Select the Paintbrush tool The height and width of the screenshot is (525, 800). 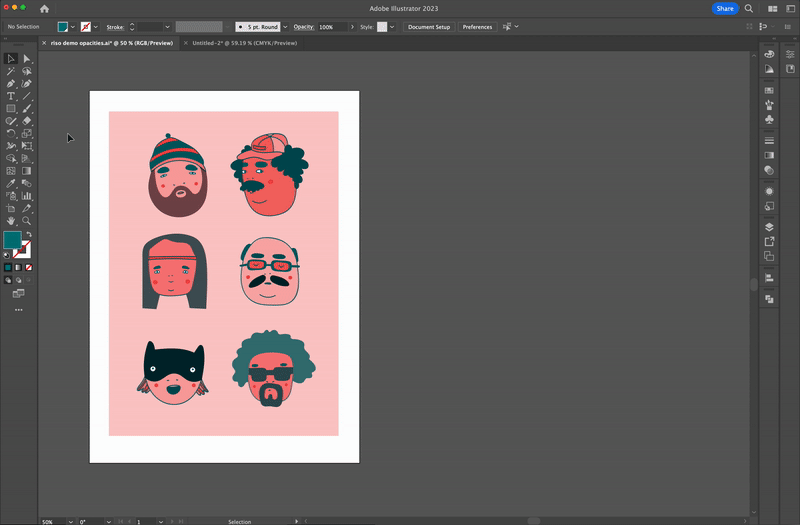27,109
